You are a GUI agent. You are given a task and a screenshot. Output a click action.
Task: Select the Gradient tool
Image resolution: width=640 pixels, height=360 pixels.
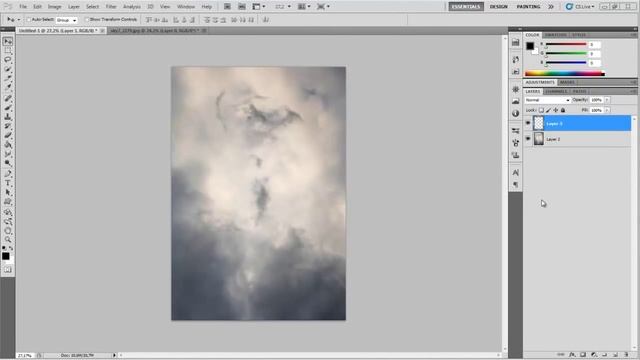click(8, 145)
